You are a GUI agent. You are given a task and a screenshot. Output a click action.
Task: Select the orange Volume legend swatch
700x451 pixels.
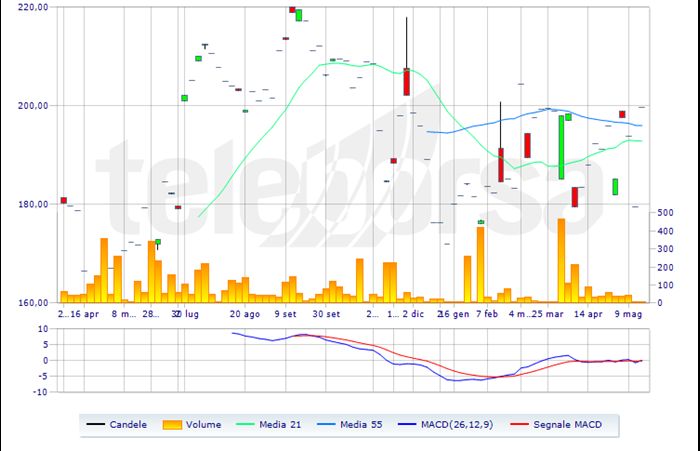tap(172, 425)
